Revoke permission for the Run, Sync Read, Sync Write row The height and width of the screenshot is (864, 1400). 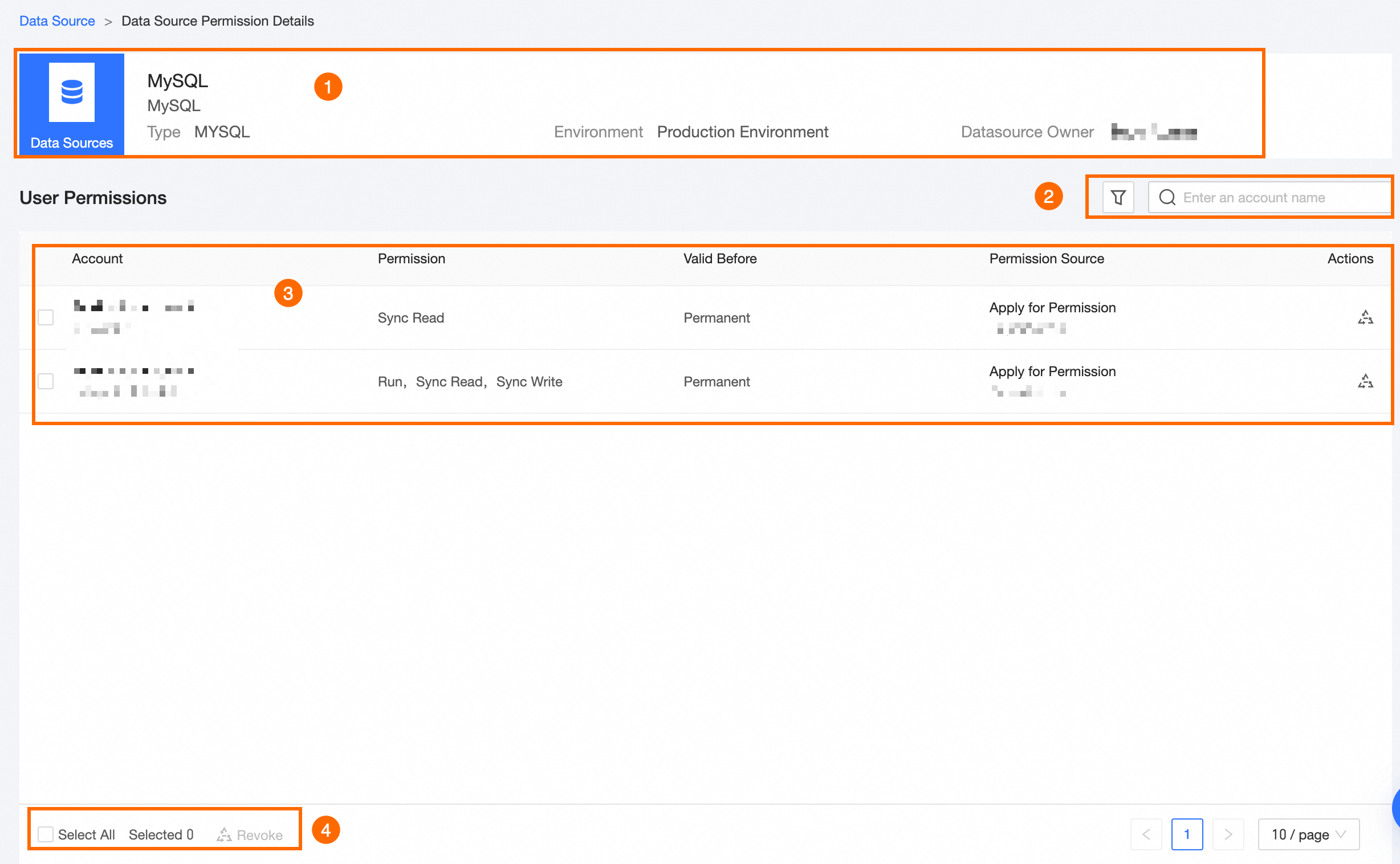1365,381
